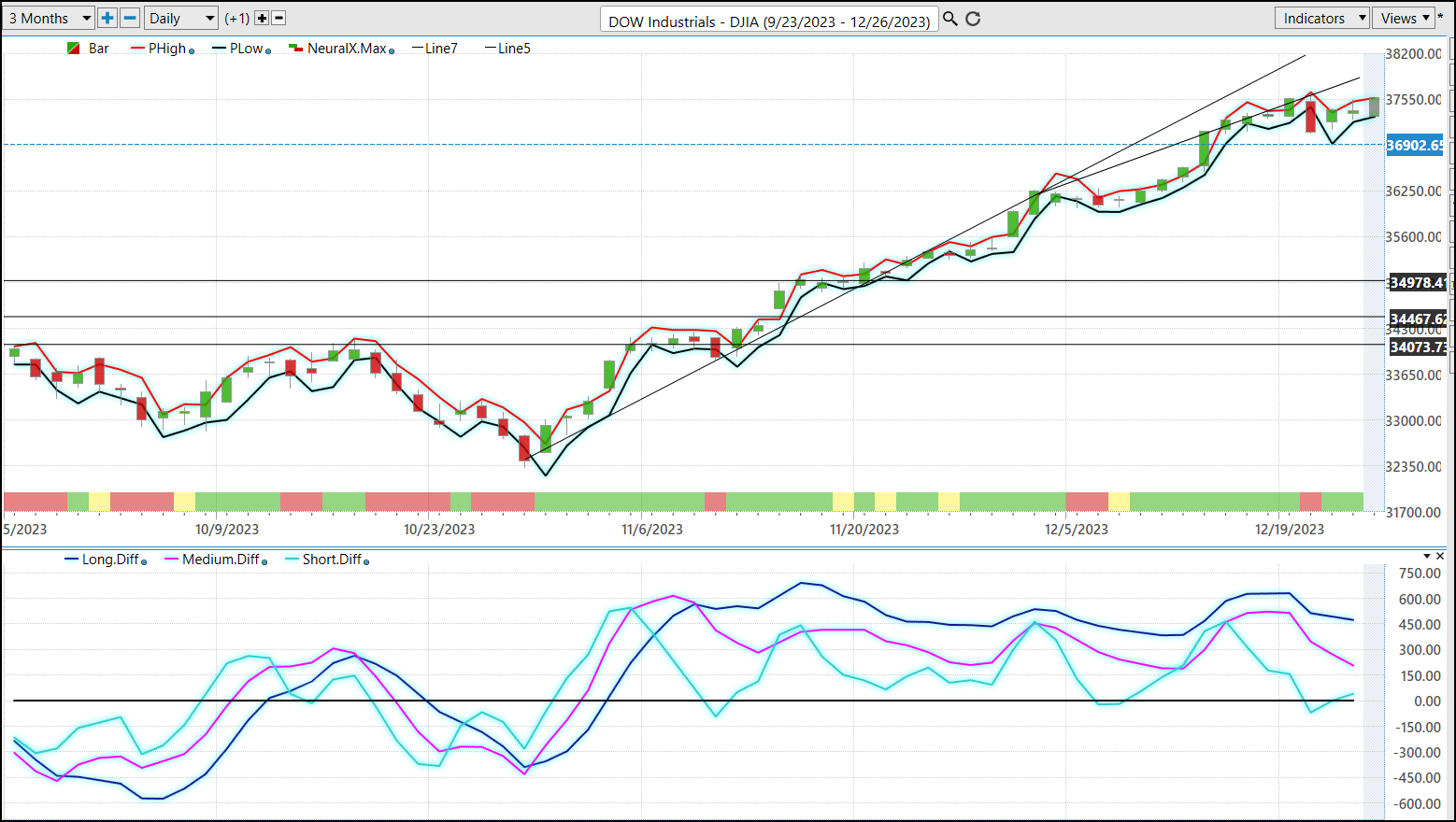1456x822 pixels.
Task: Click the DOW Industrials symbol field
Action: 769,21
